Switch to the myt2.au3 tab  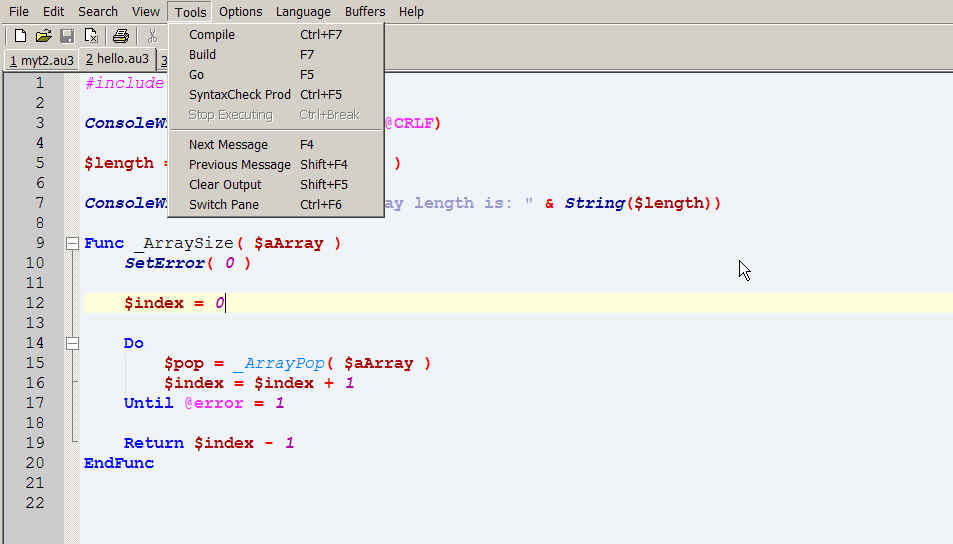pos(41,61)
